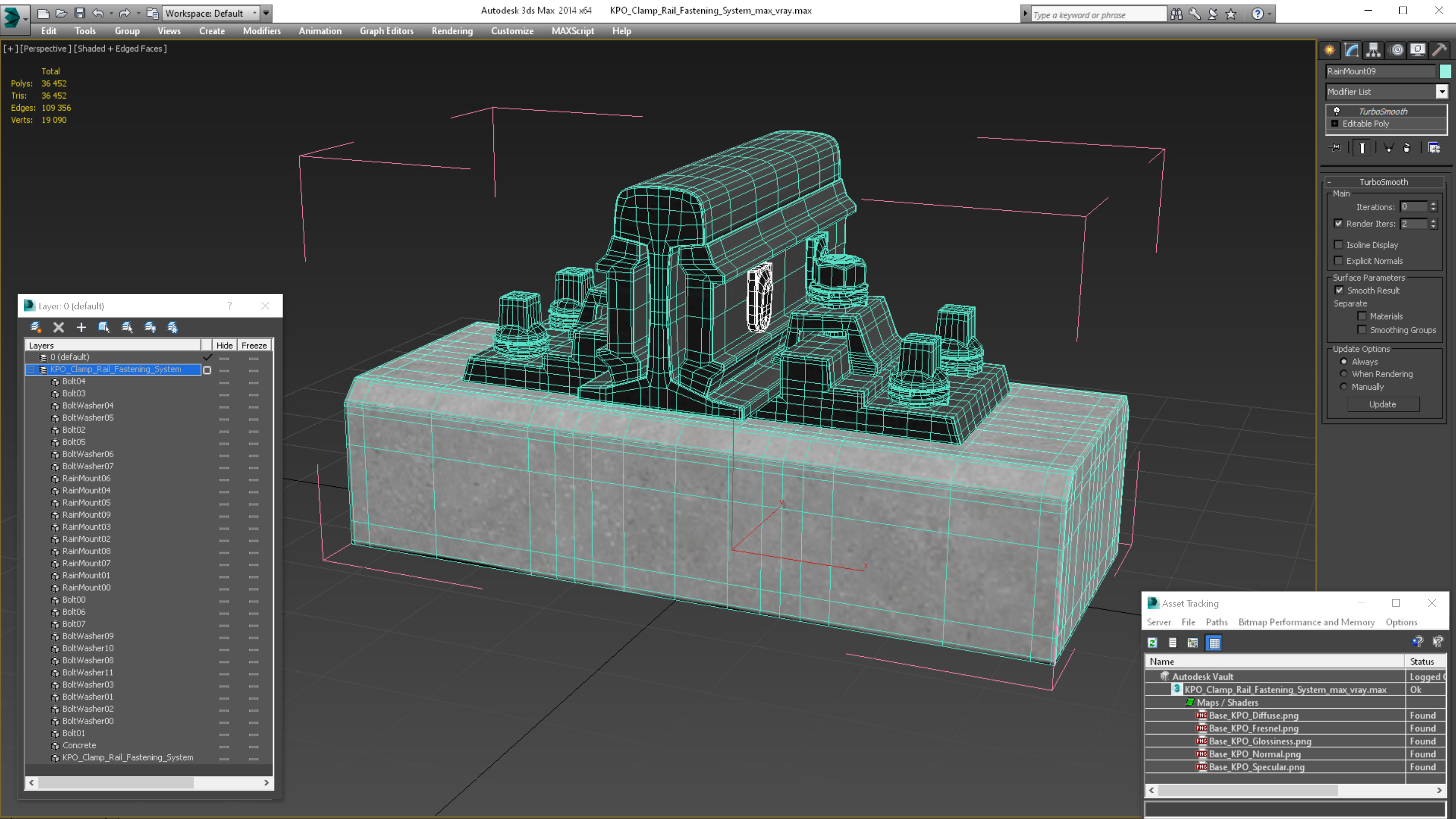Toggle Render Iters checkbox
1456x819 pixels.
(x=1338, y=223)
